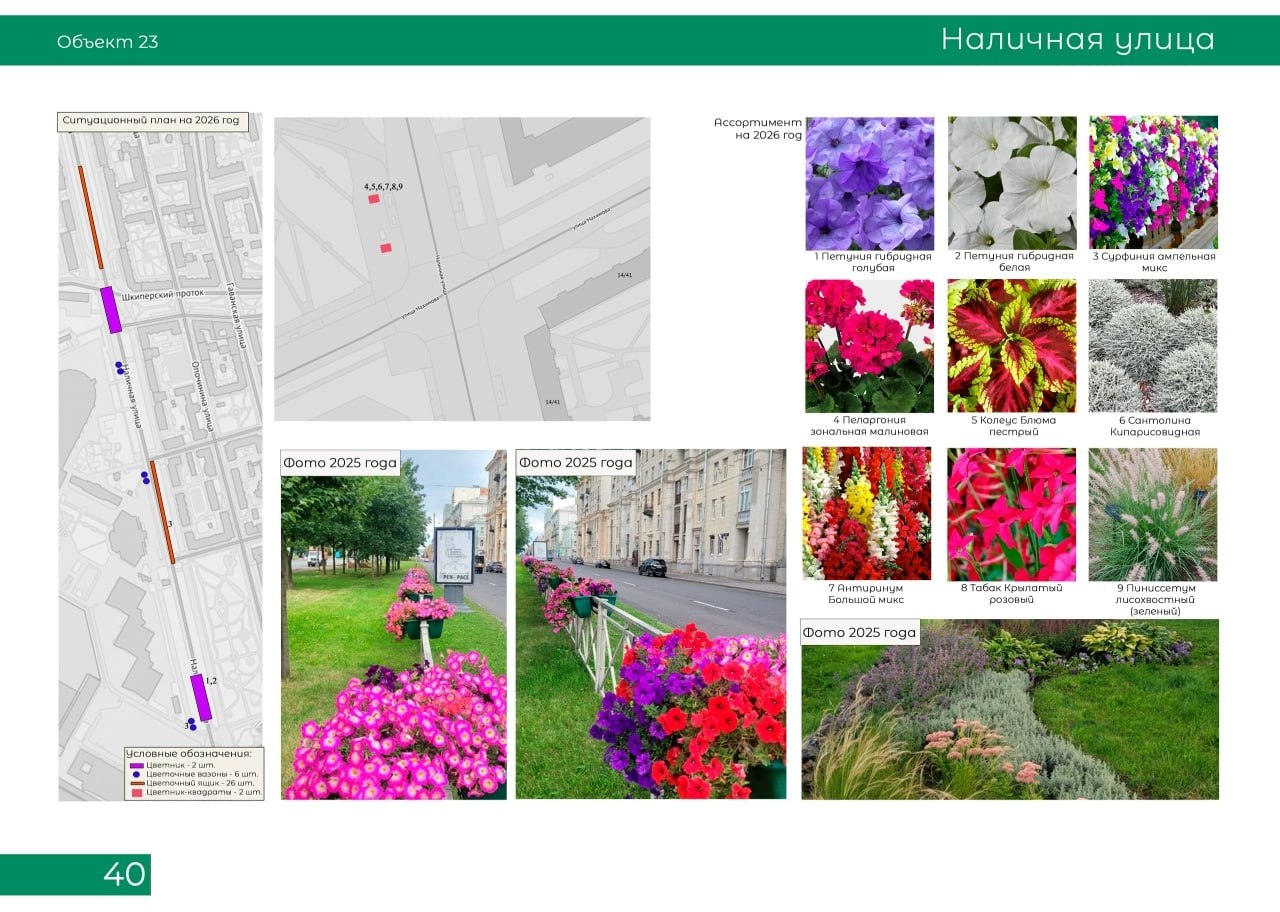Select the Пеларгония зональная малиновая image
Image resolution: width=1280 pixels, height=912 pixels.
click(869, 346)
